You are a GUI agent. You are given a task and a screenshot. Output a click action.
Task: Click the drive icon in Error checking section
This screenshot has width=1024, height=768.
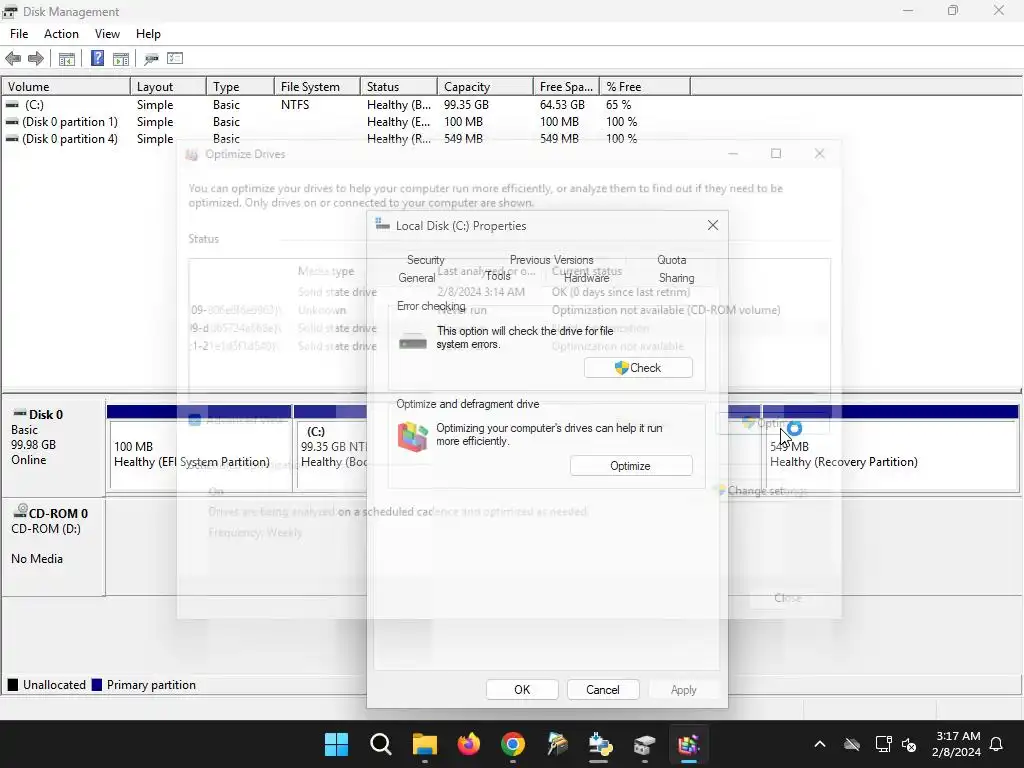coord(413,341)
